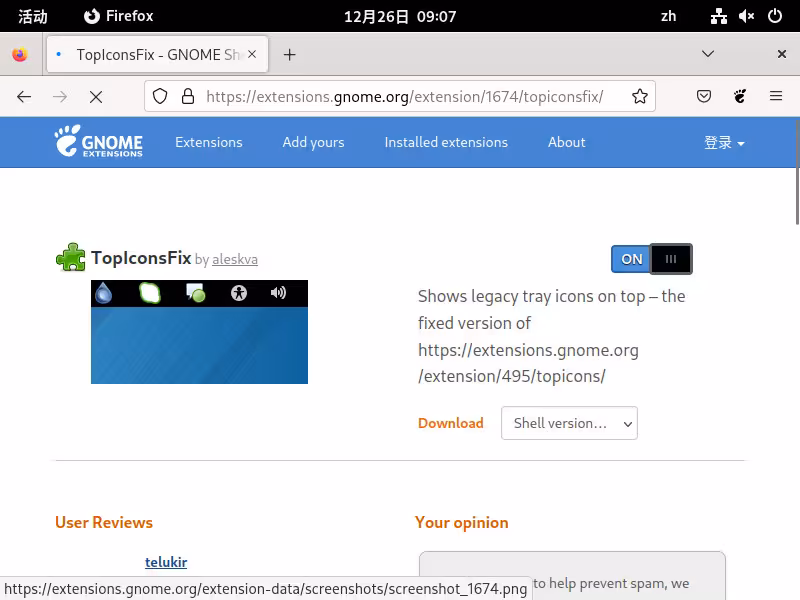Click the GNOME Extensions logo
The image size is (800, 600).
click(x=99, y=141)
